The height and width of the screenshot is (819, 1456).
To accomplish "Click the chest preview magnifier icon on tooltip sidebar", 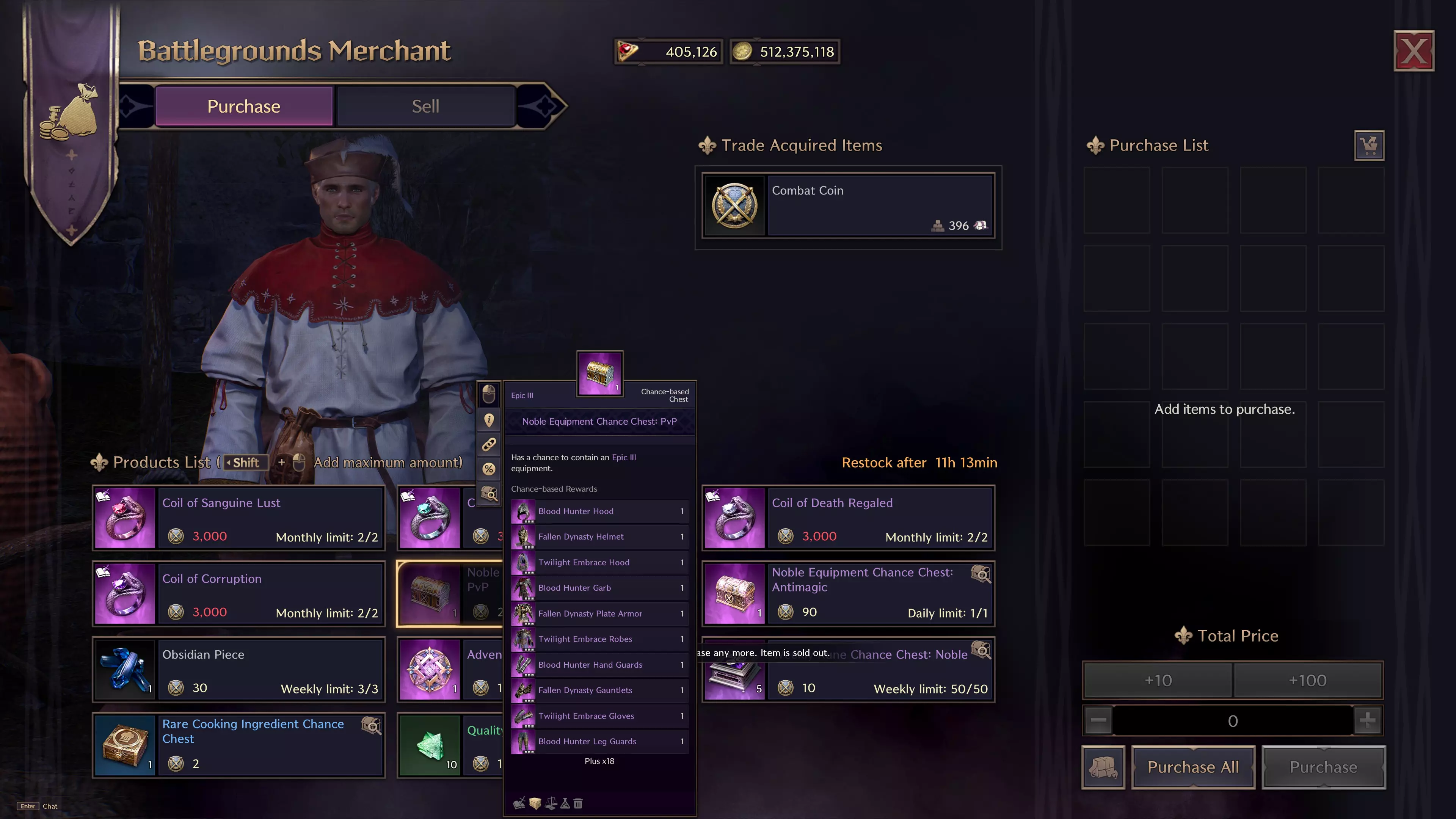I will click(489, 494).
